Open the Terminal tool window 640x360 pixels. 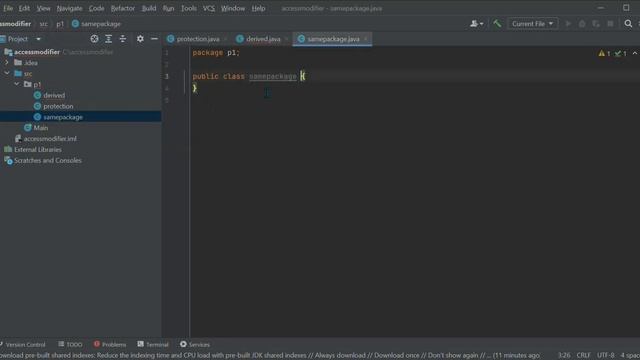tap(153, 344)
